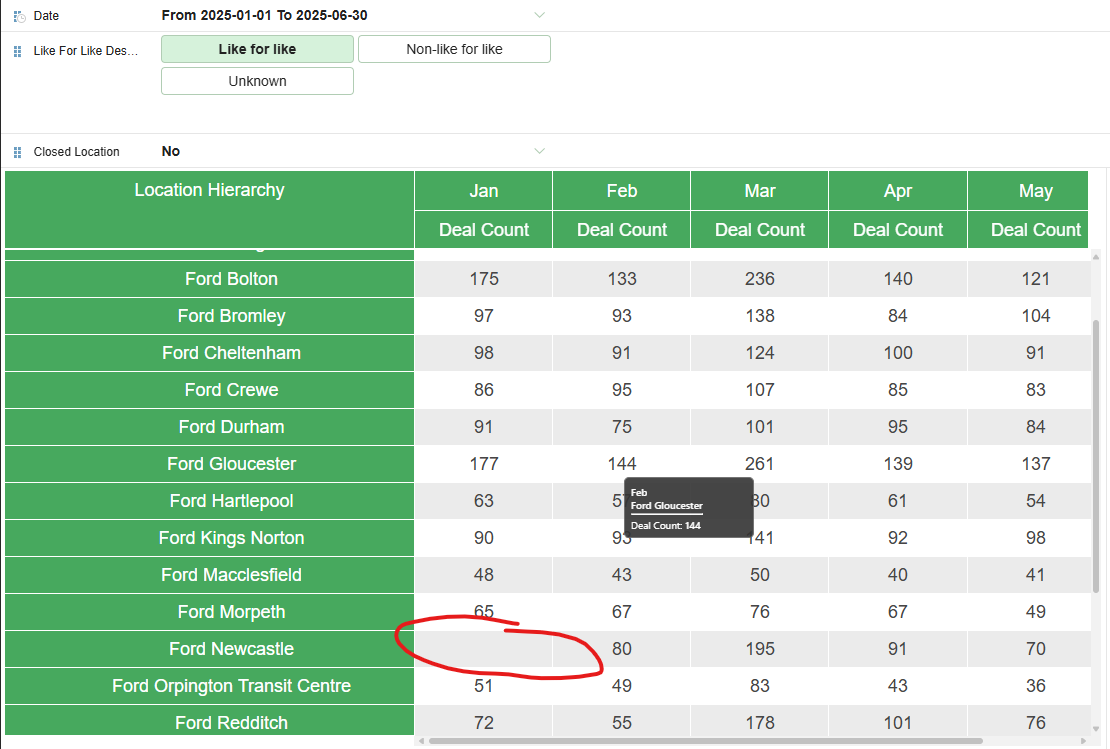1110x749 pixels.
Task: Click Ford Redditch Mar value 178
Action: 760,721
